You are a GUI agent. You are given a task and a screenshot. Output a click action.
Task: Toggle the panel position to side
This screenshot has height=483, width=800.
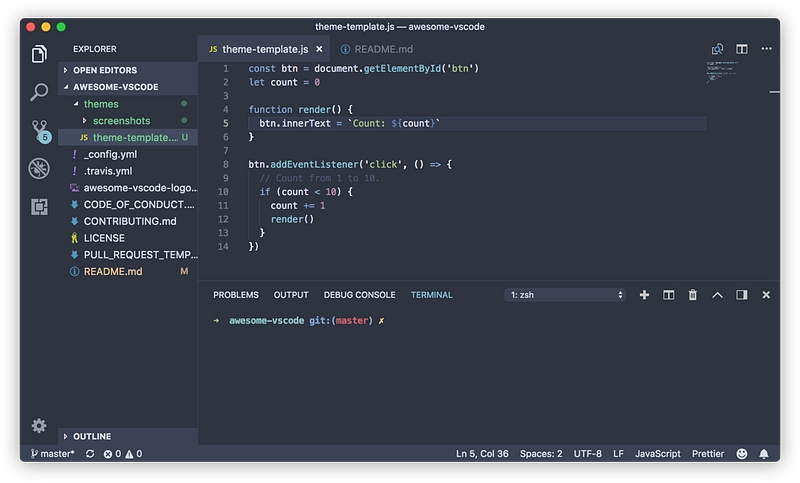click(741, 295)
